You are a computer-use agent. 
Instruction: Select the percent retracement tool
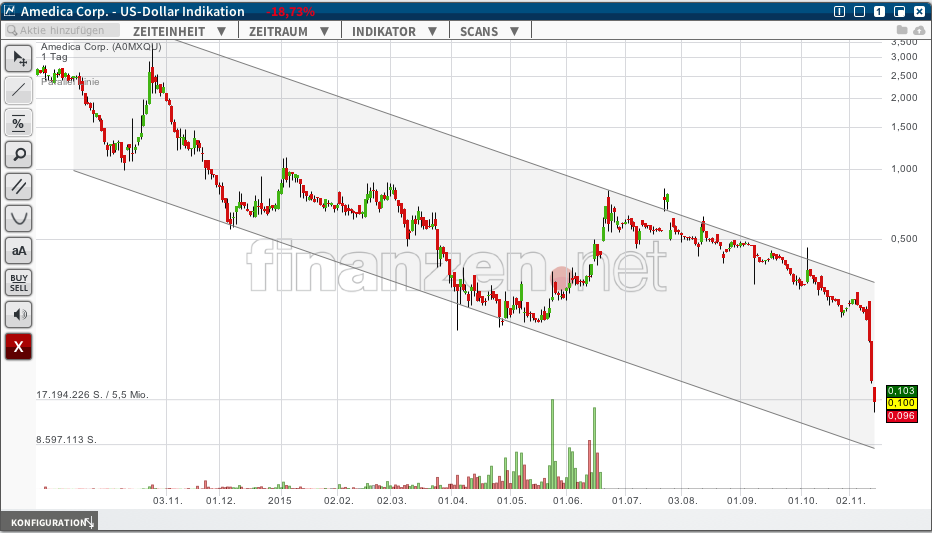coord(18,122)
